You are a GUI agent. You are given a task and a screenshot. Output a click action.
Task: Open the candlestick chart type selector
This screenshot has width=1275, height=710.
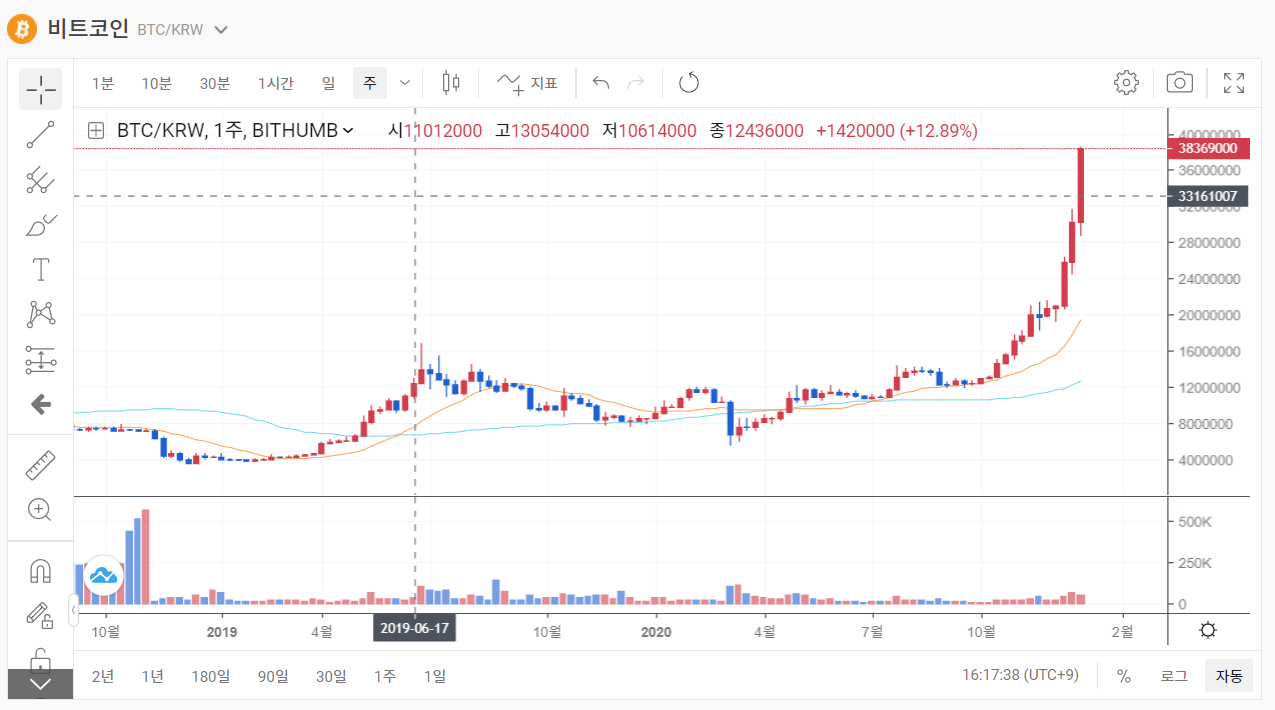pyautogui.click(x=451, y=83)
